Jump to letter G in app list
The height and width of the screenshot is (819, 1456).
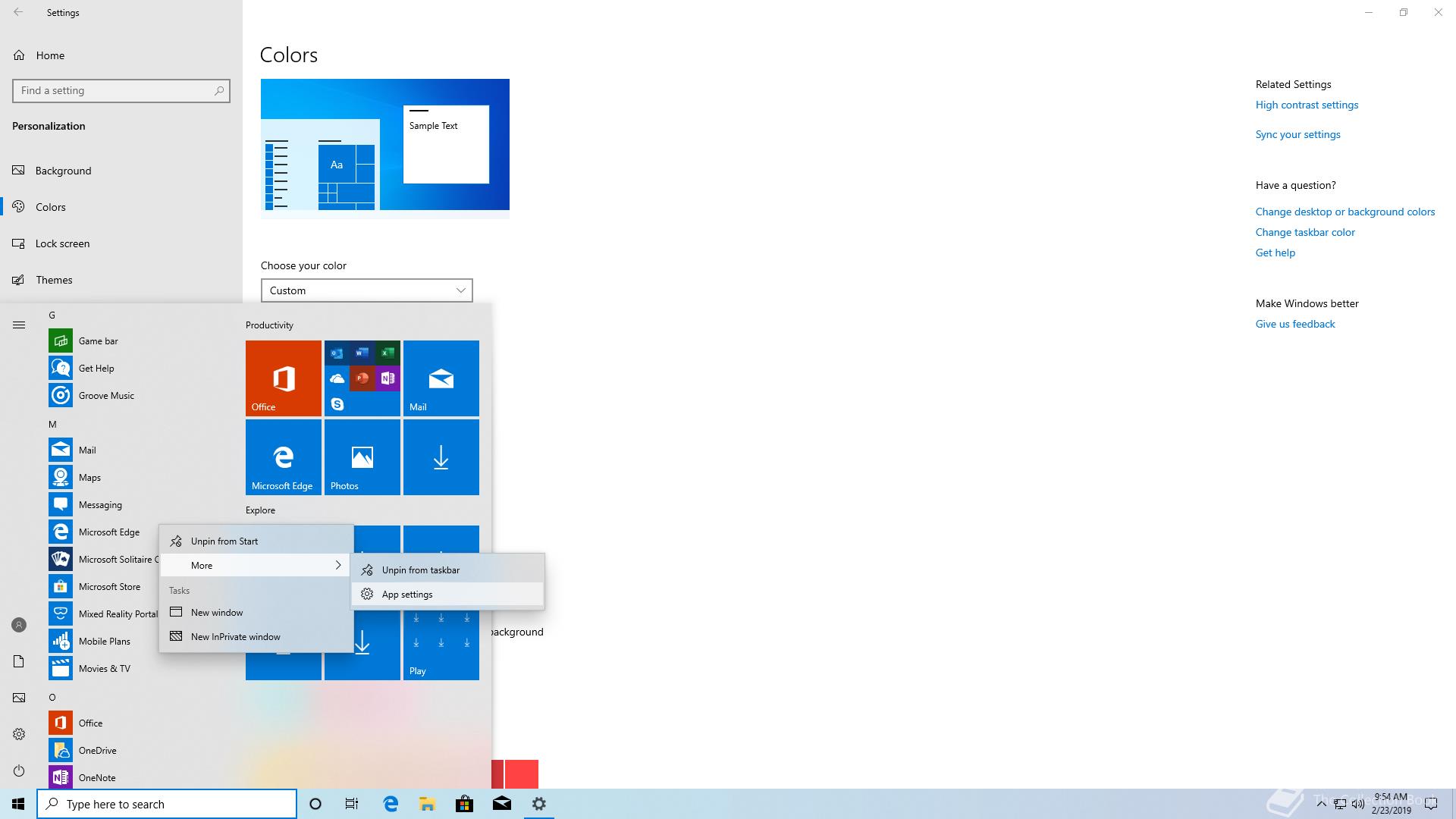pos(52,315)
